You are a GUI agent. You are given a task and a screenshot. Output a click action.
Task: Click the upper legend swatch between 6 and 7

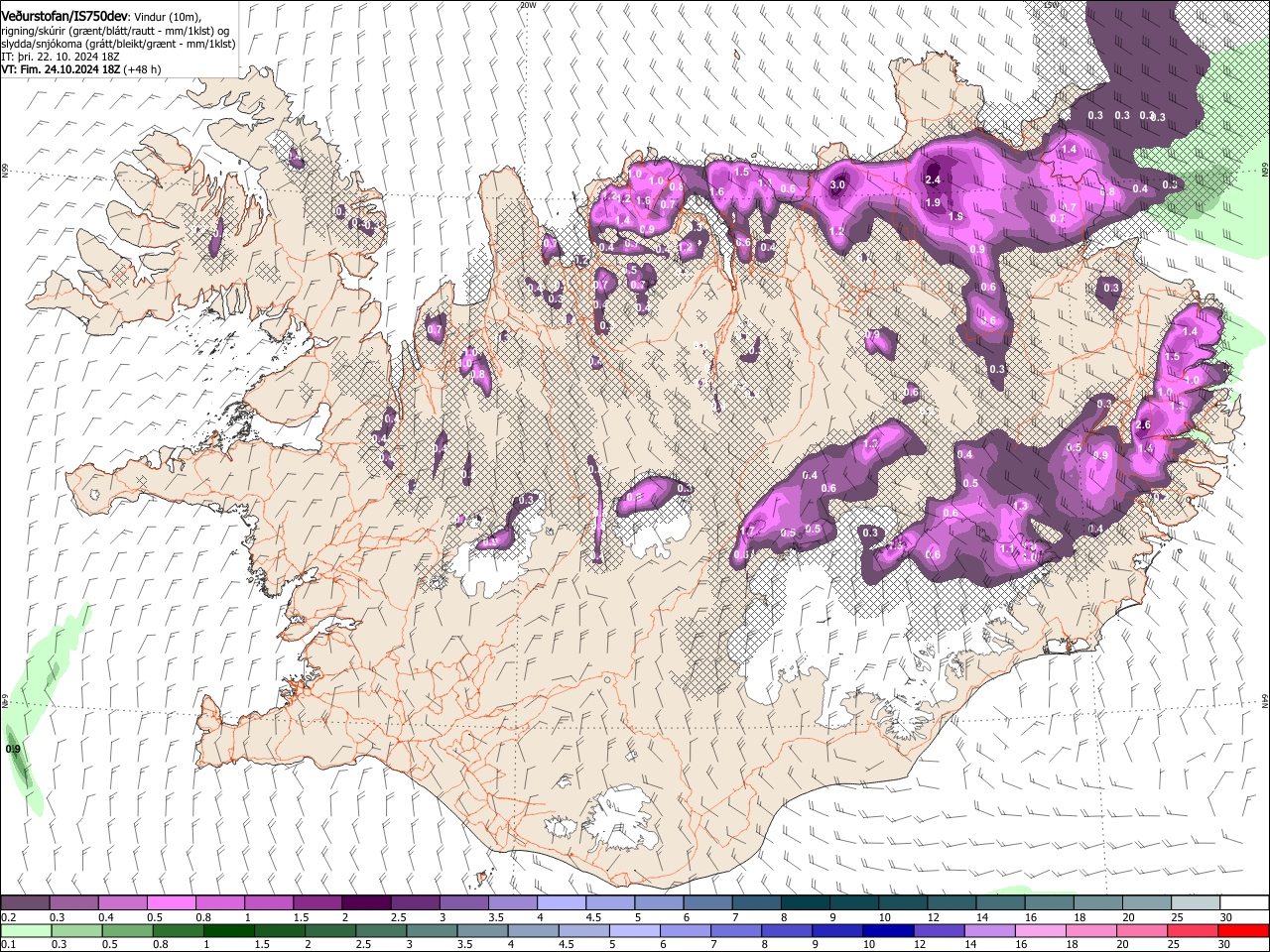(x=707, y=902)
